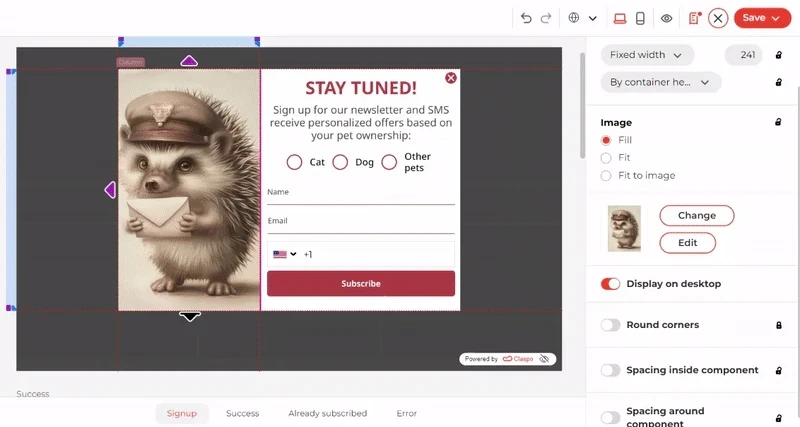The height and width of the screenshot is (427, 800).
Task: Click the Email input field
Action: point(361,224)
